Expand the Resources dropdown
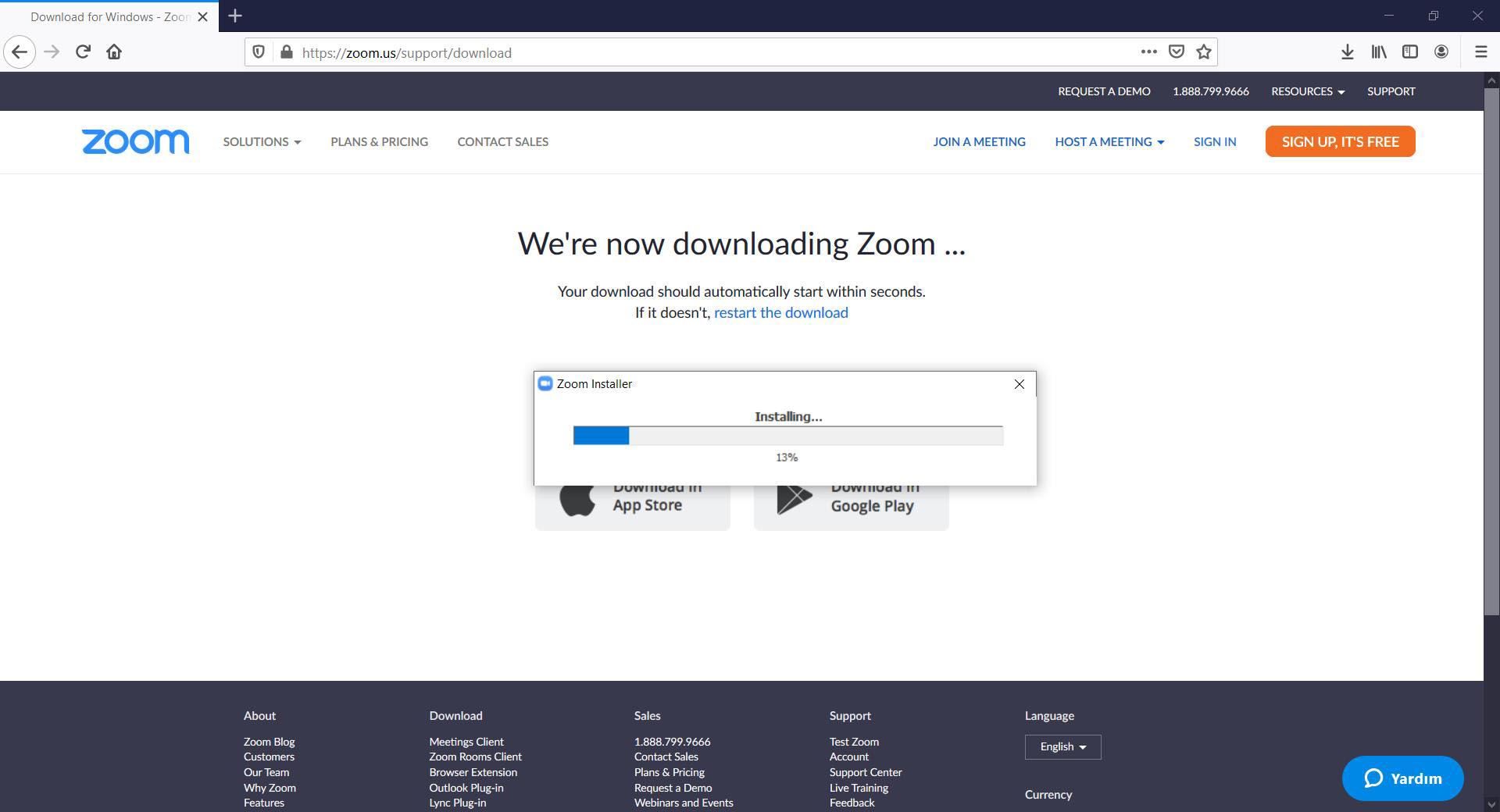The width and height of the screenshot is (1500, 812). tap(1308, 91)
